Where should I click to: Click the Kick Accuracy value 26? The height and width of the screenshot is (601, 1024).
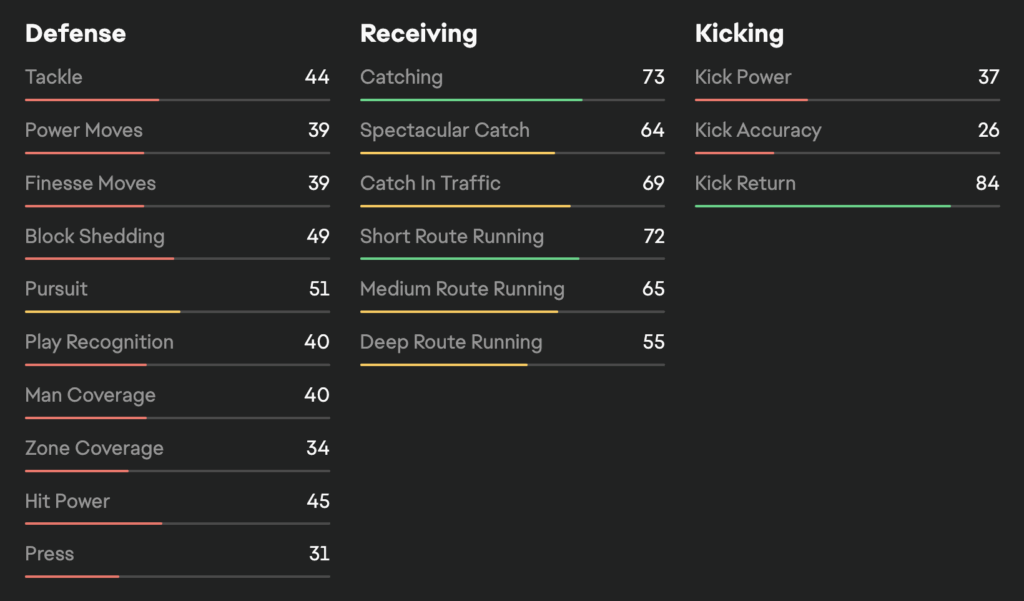988,130
